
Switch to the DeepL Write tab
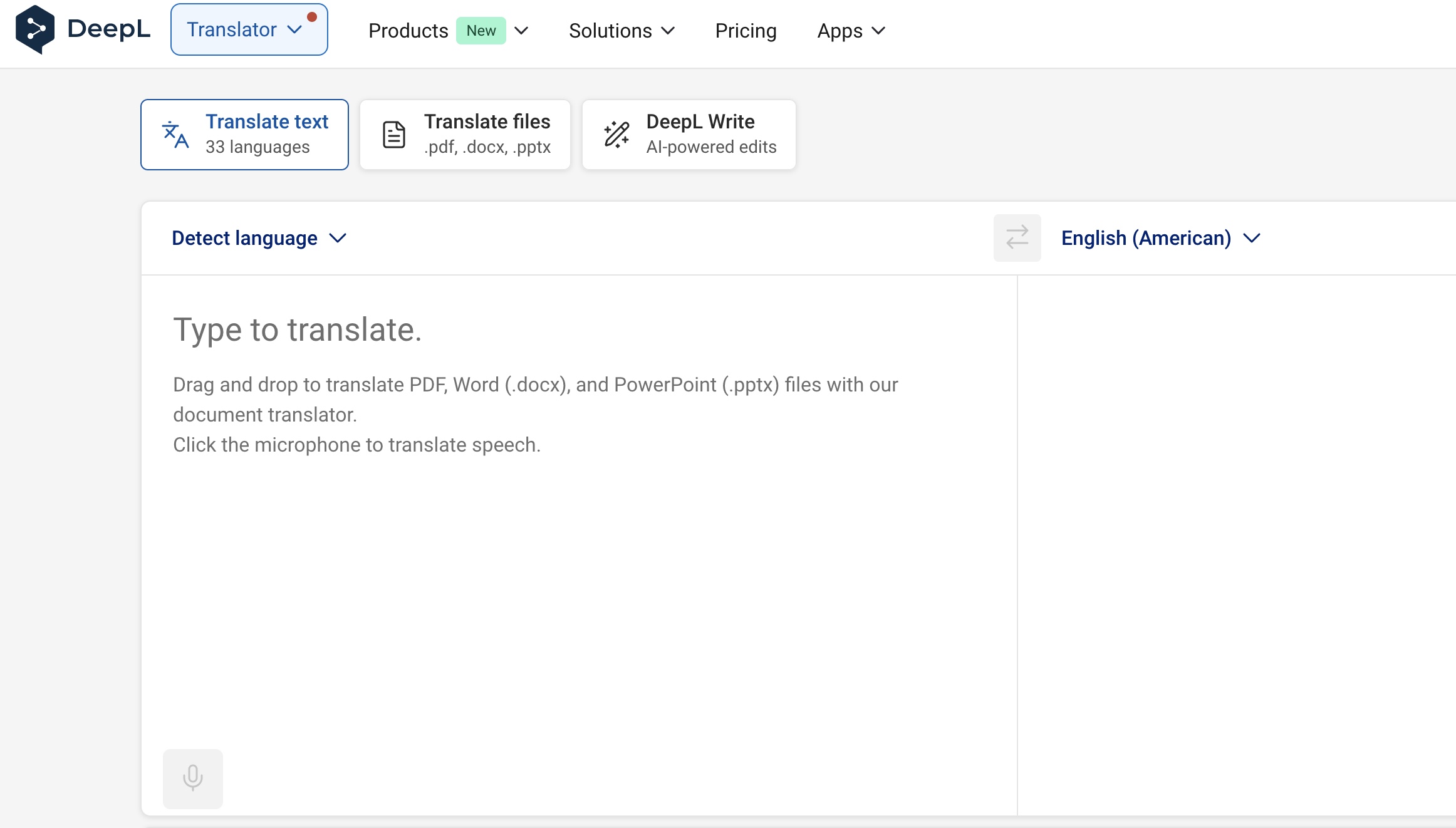tap(689, 135)
